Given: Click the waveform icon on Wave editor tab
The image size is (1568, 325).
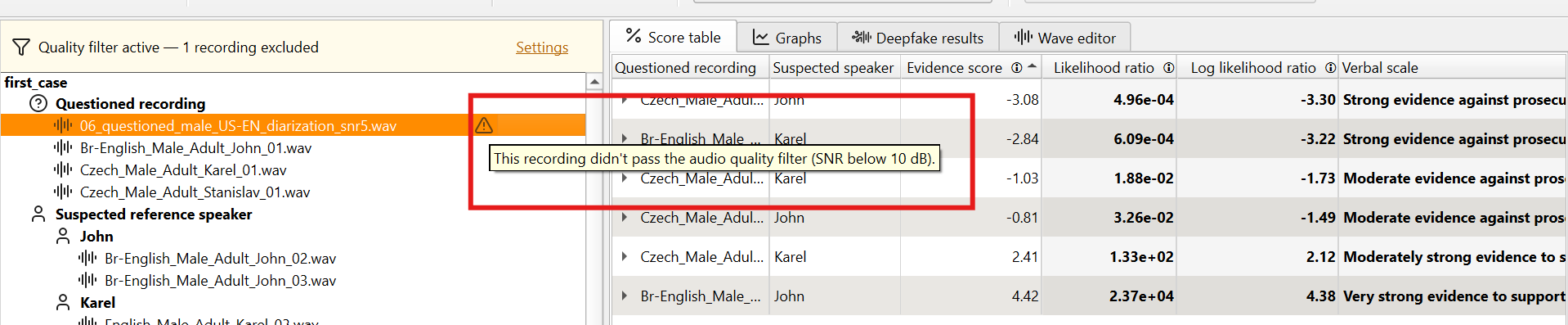Looking at the screenshot, I should pyautogui.click(x=1024, y=38).
